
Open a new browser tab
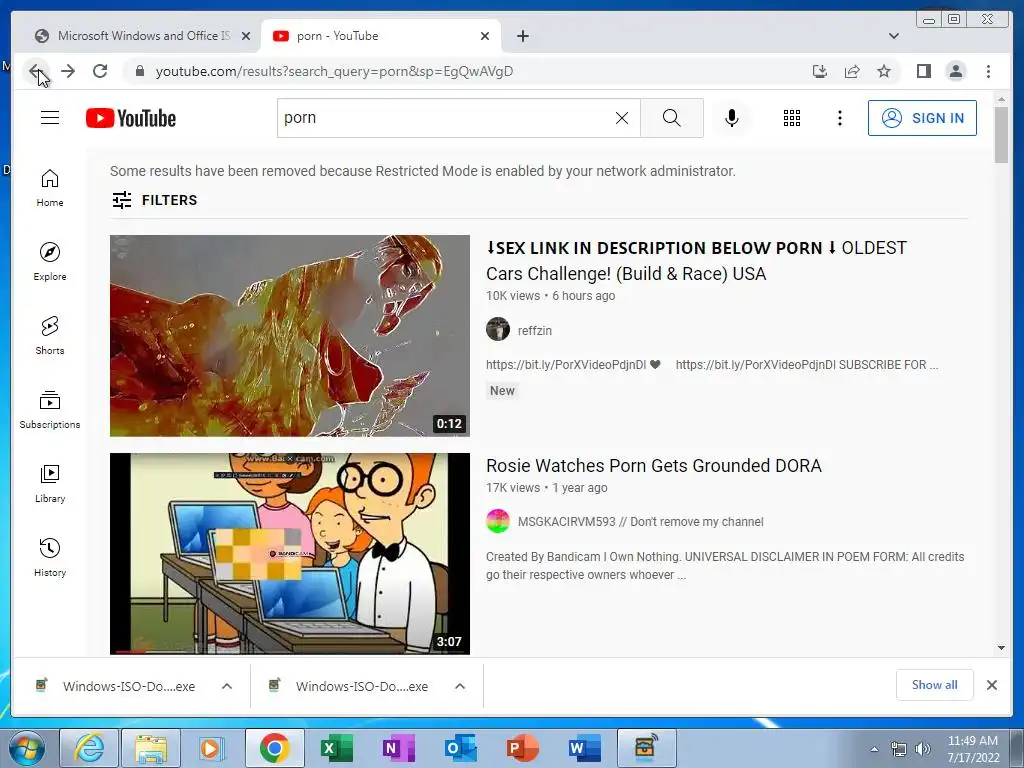tap(522, 36)
